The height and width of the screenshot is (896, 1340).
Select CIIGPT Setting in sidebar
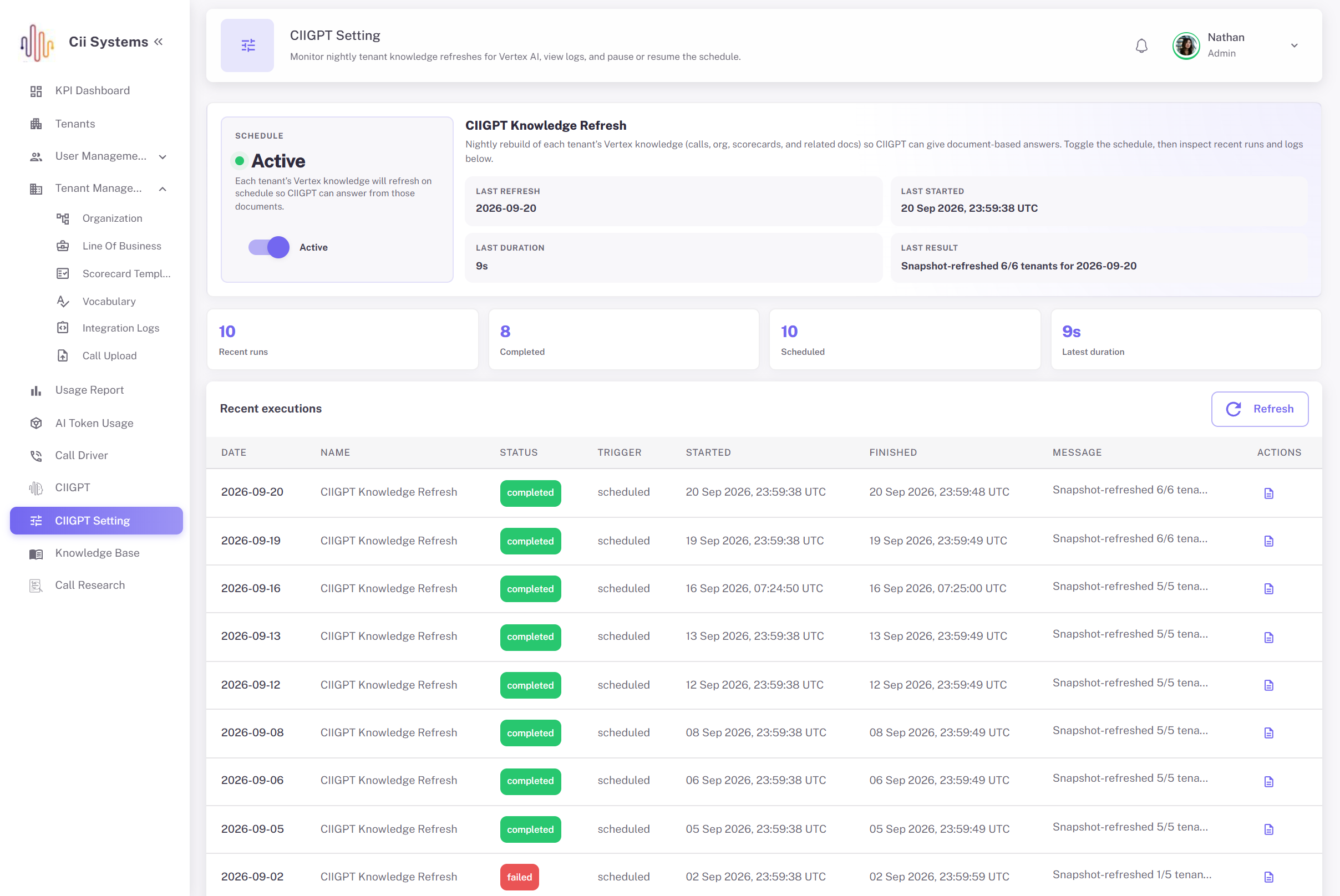(x=97, y=521)
